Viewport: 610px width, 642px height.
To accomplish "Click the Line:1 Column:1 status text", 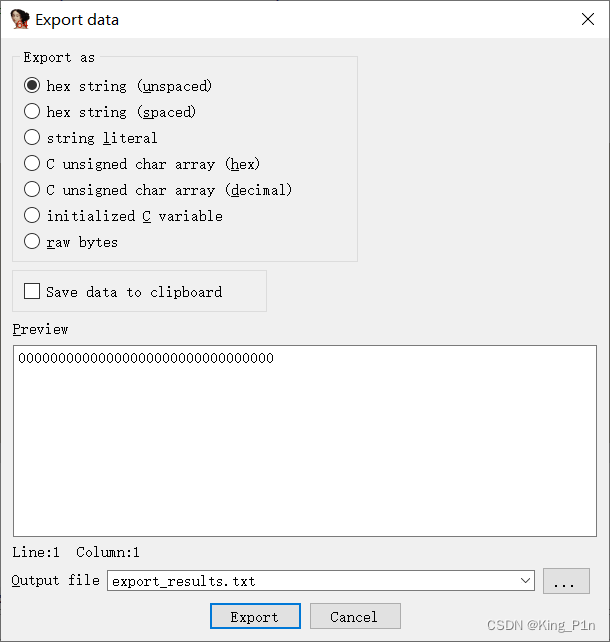I will pos(76,552).
